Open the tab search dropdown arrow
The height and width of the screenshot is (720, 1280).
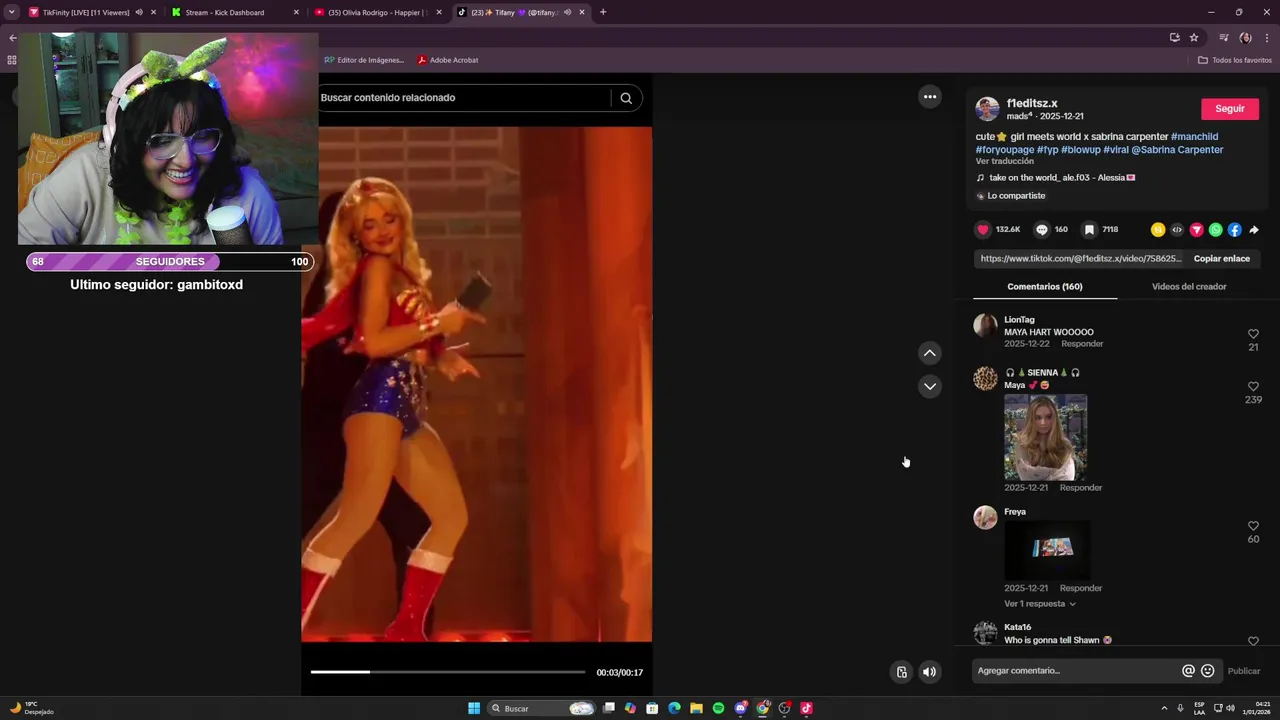[12, 12]
